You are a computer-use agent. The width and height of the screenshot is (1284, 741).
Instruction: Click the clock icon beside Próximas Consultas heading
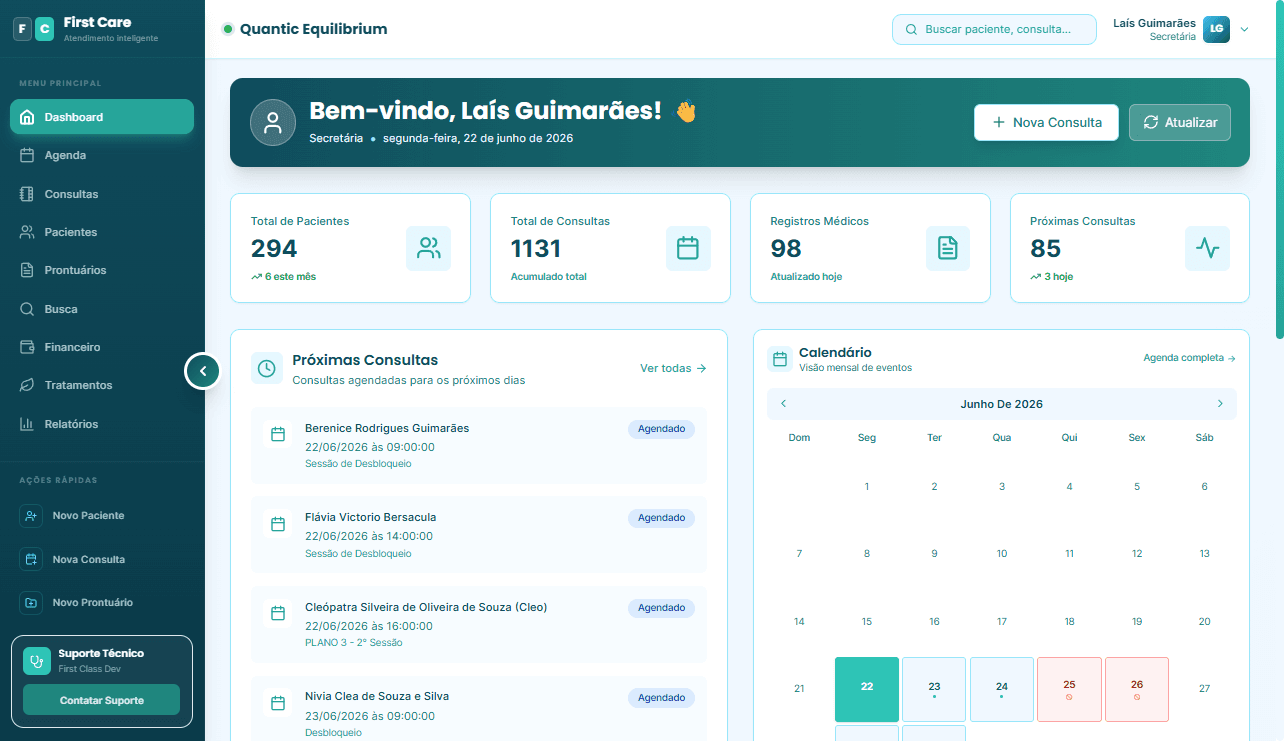267,368
